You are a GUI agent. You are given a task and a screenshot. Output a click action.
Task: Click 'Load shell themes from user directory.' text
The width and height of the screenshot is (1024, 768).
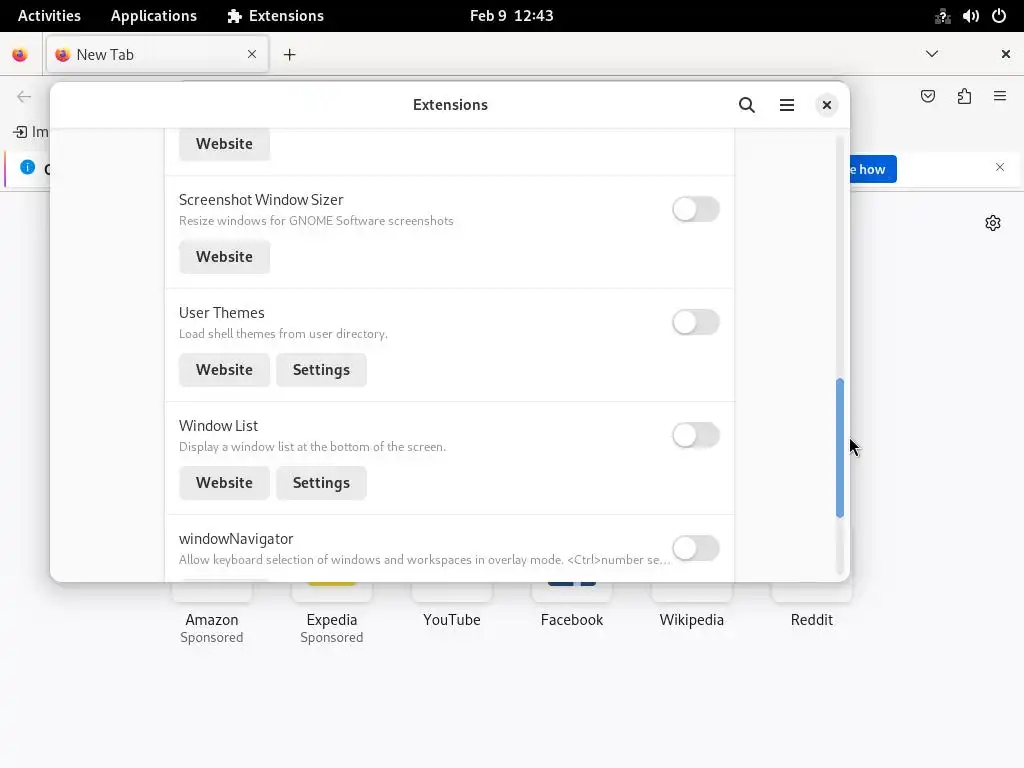coord(283,334)
